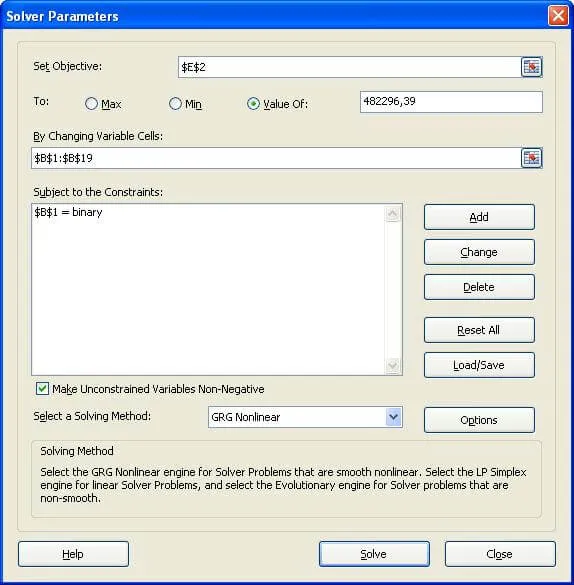Click the Reset All button
574x585 pixels.
pos(479,330)
